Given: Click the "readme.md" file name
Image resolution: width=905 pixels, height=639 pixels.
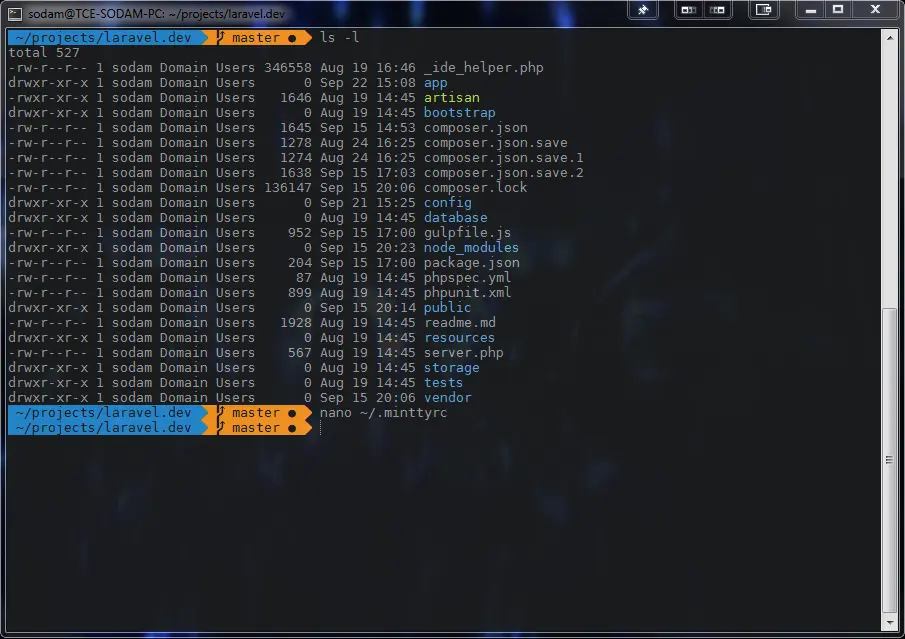Looking at the screenshot, I should click(x=460, y=323).
